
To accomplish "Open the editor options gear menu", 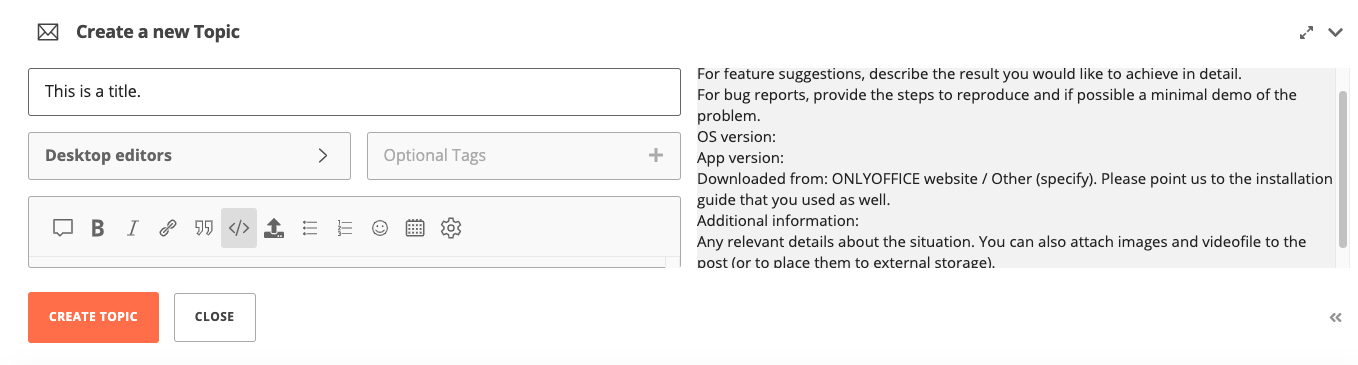I will pos(451,228).
